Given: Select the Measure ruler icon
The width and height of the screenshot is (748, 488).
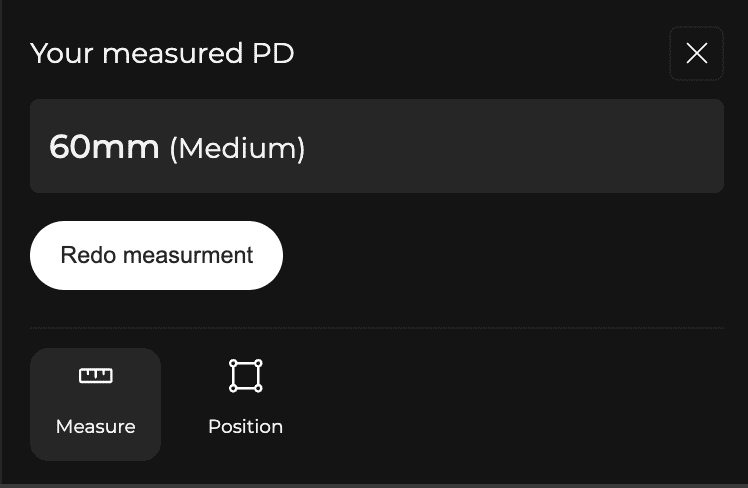Looking at the screenshot, I should pos(96,376).
